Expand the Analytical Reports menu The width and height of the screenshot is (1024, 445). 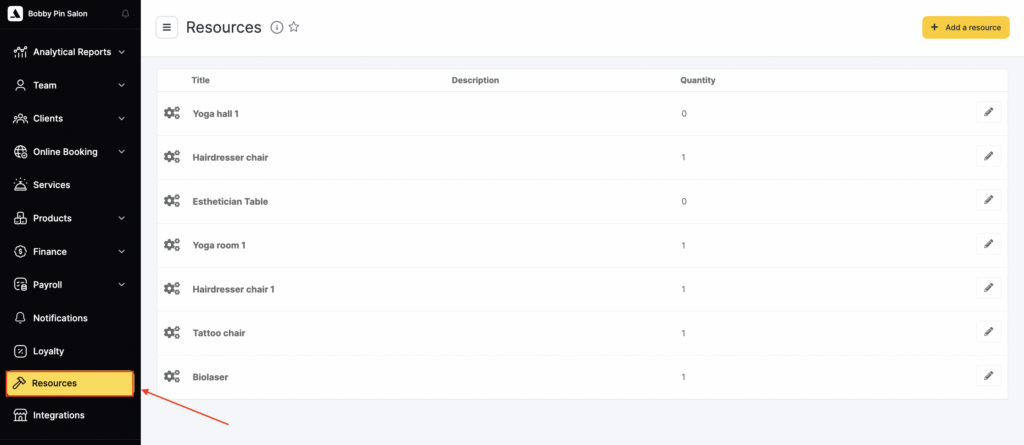(x=70, y=52)
